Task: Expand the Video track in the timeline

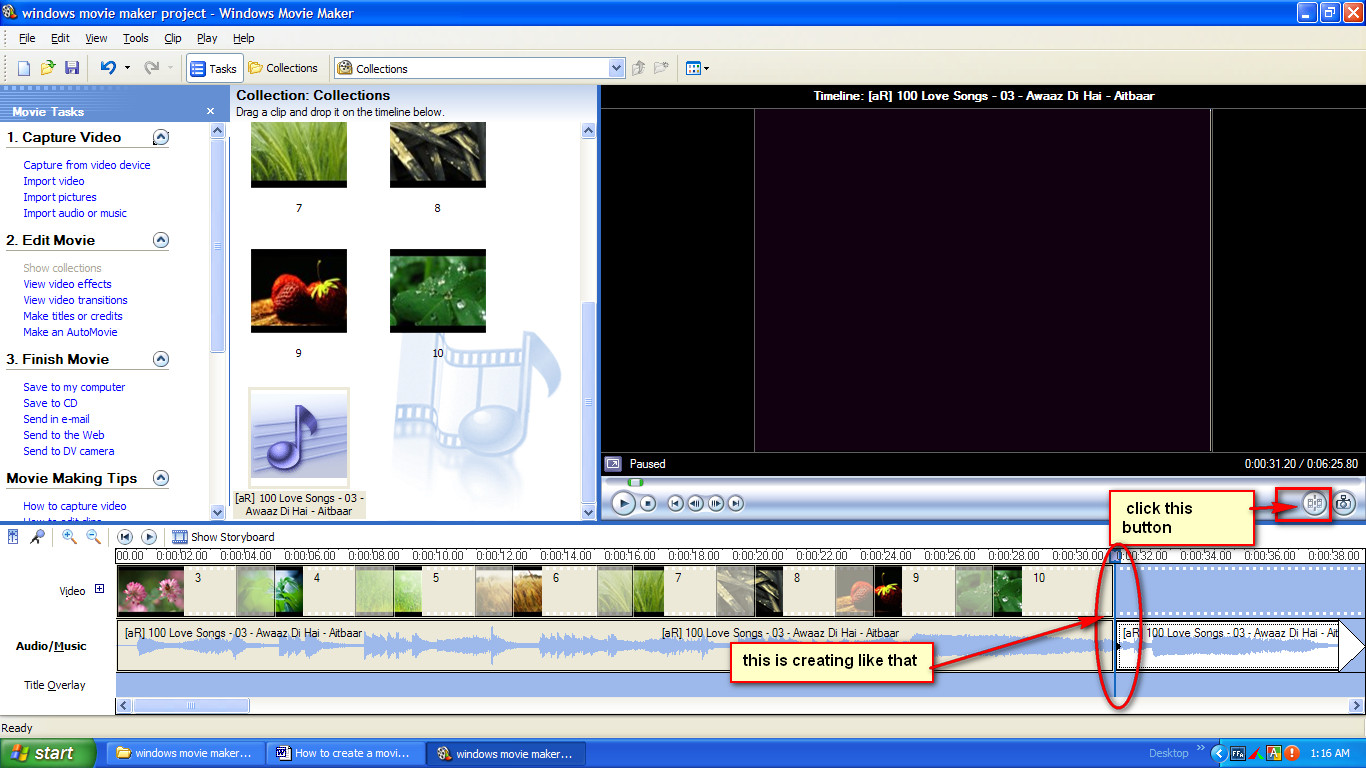Action: (99, 589)
